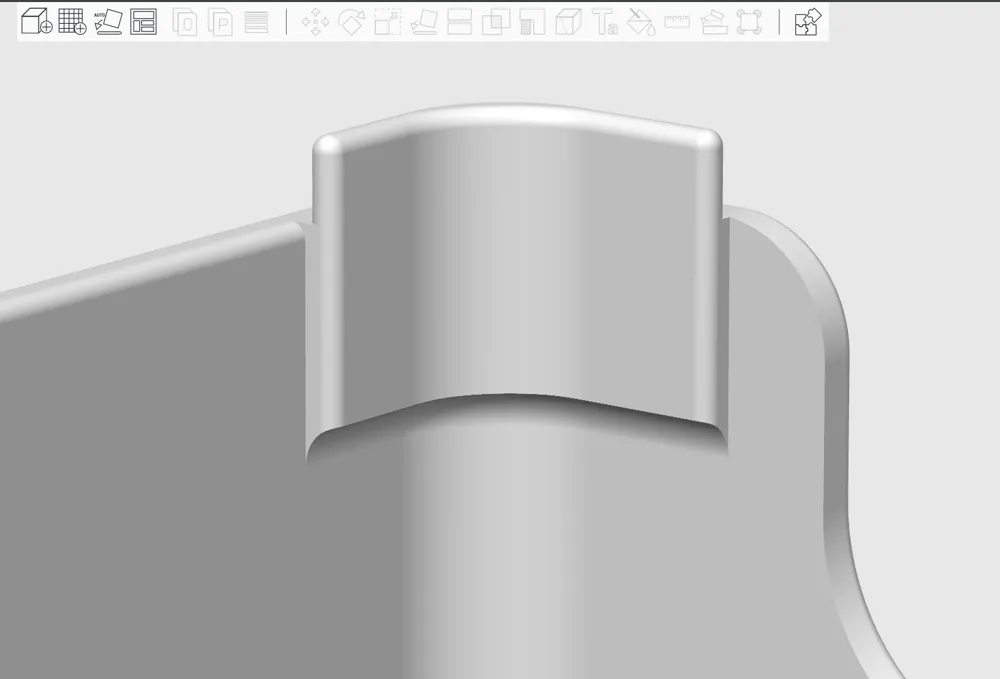Open the Arrange all objects tool

click(143, 22)
